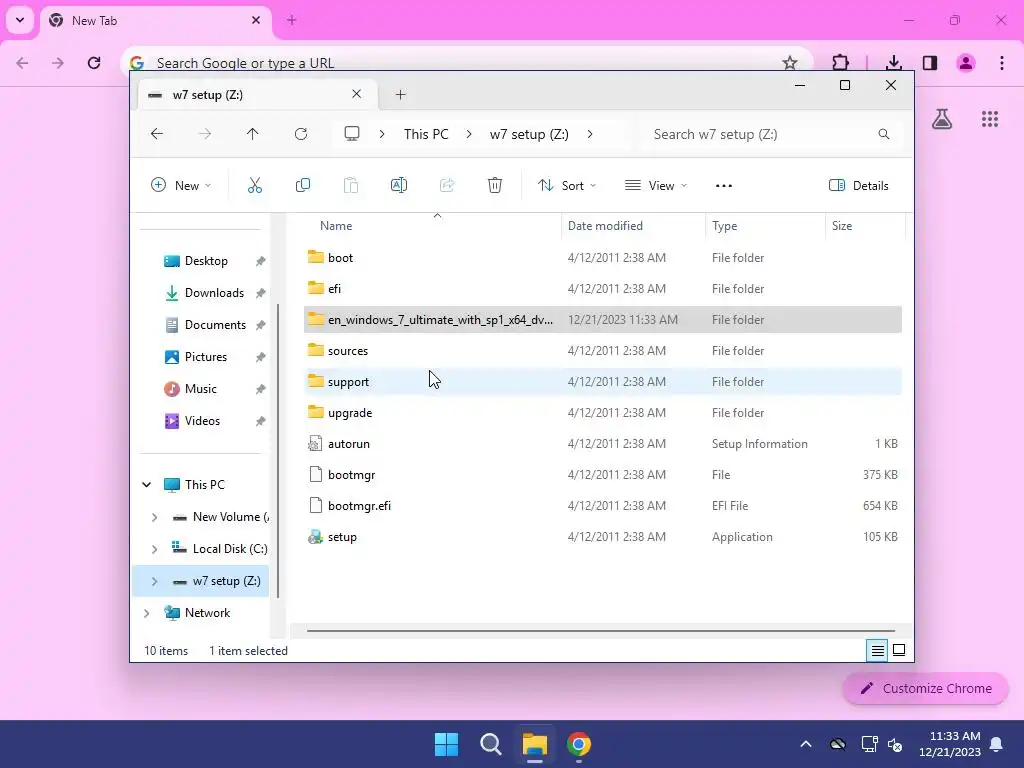Image resolution: width=1024 pixels, height=768 pixels.
Task: Open Chrome Labs flask icon
Action: (x=942, y=119)
